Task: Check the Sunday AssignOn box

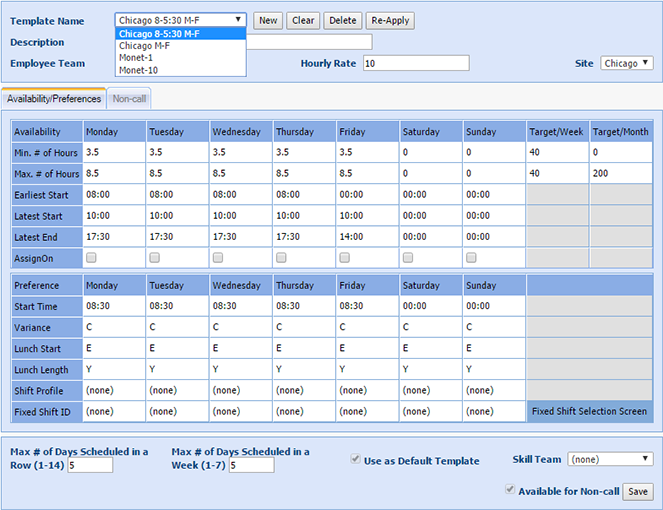Action: (471, 258)
